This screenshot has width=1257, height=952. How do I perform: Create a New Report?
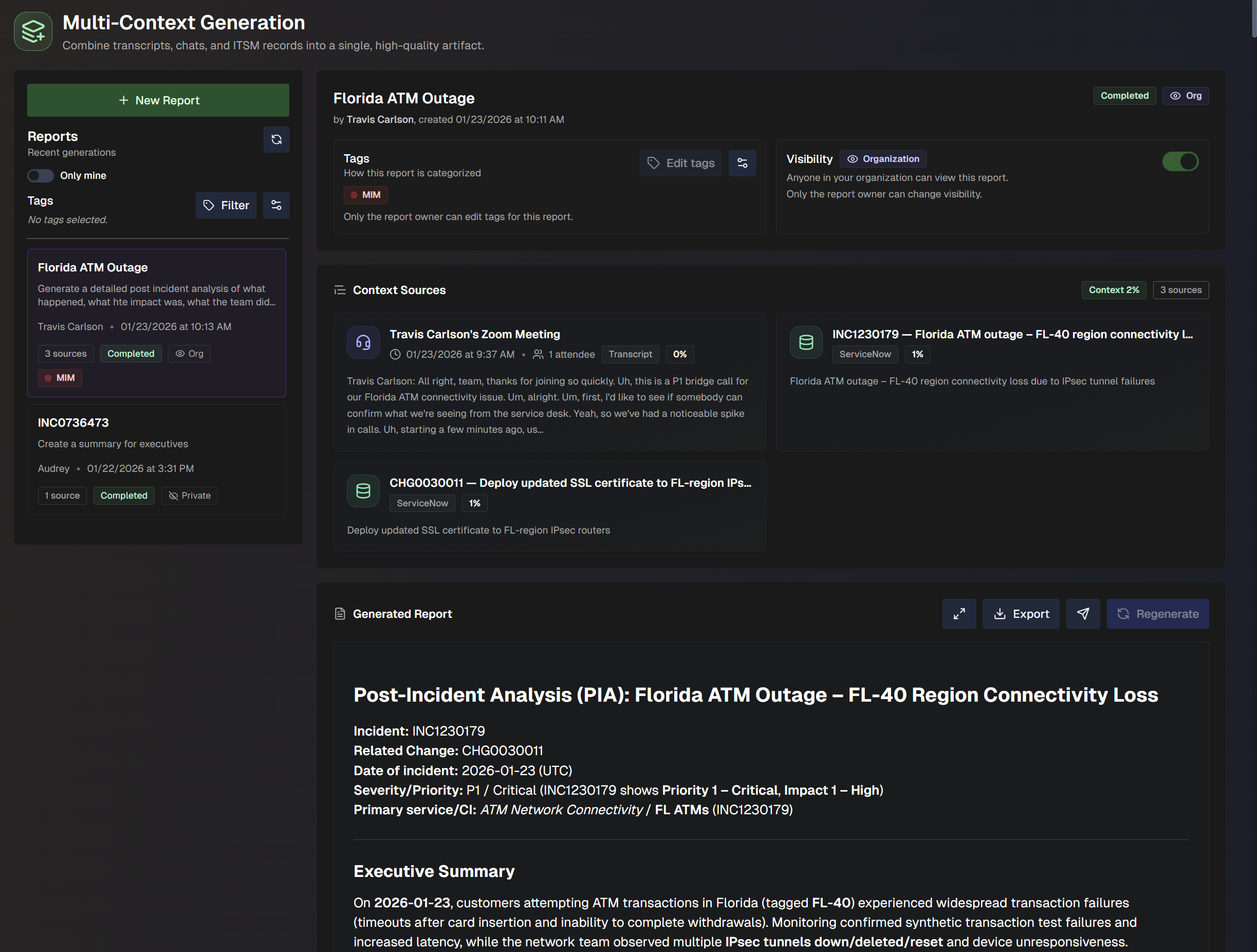(x=158, y=100)
